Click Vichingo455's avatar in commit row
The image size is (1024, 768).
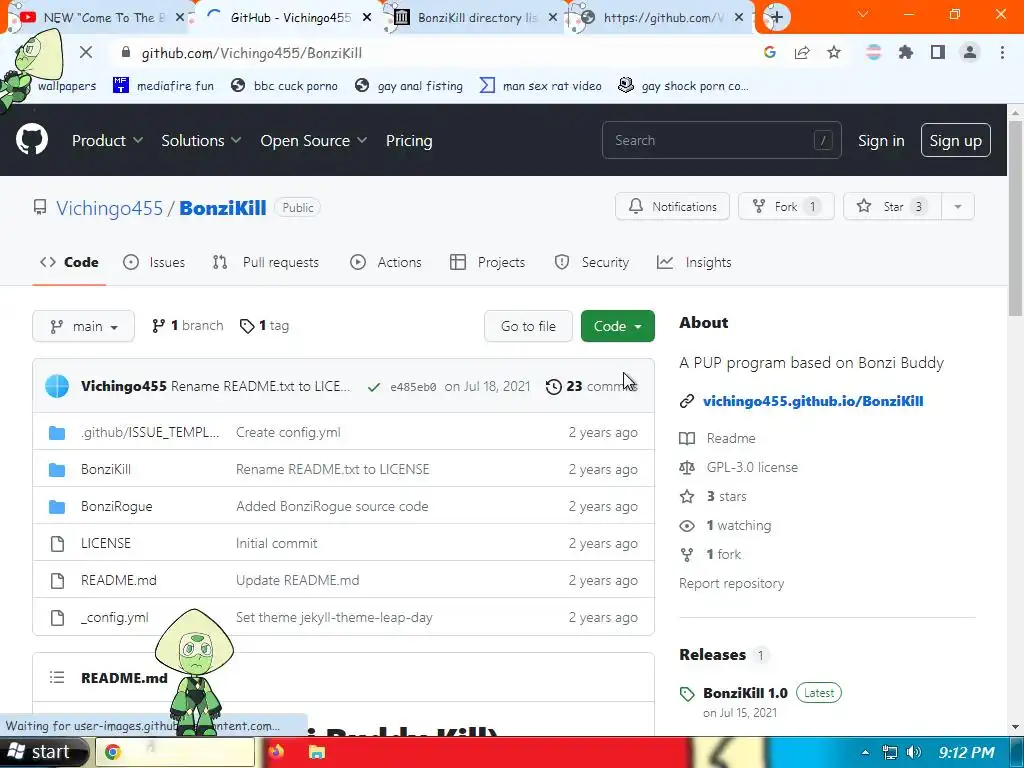coord(57,386)
